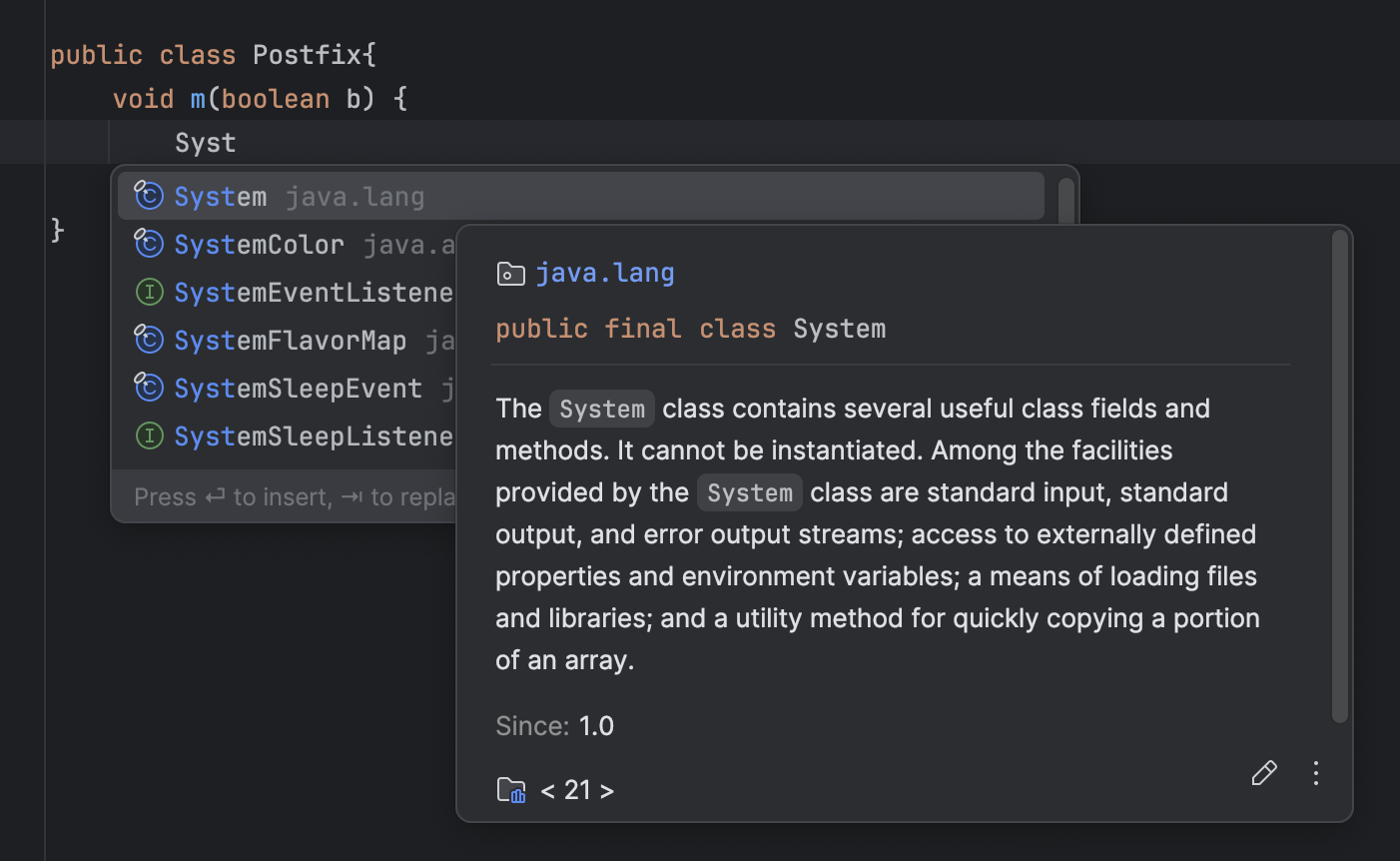1400x861 pixels.
Task: Click the < 21 > module reference
Action: (x=577, y=789)
